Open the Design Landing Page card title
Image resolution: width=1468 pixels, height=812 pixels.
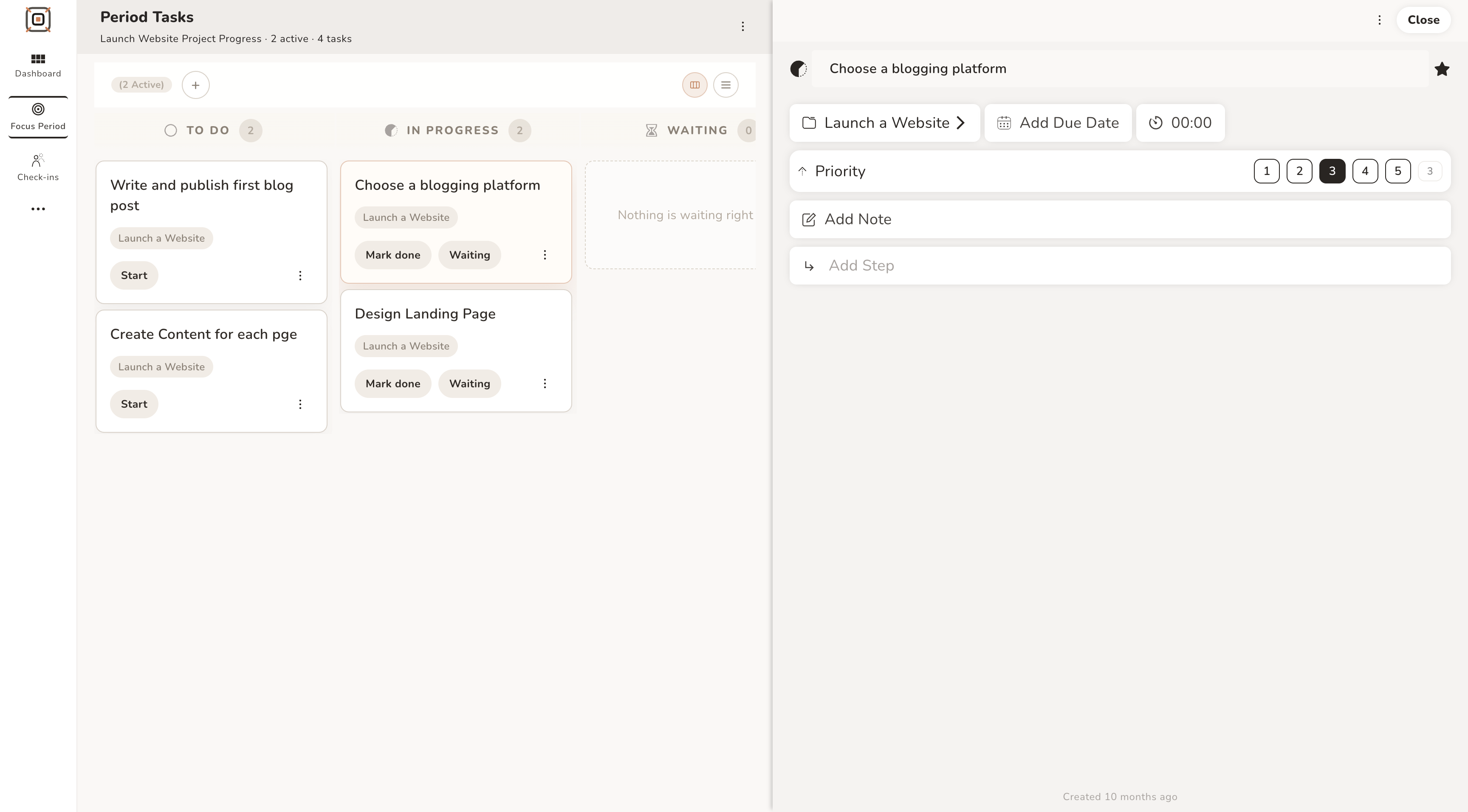tap(425, 314)
